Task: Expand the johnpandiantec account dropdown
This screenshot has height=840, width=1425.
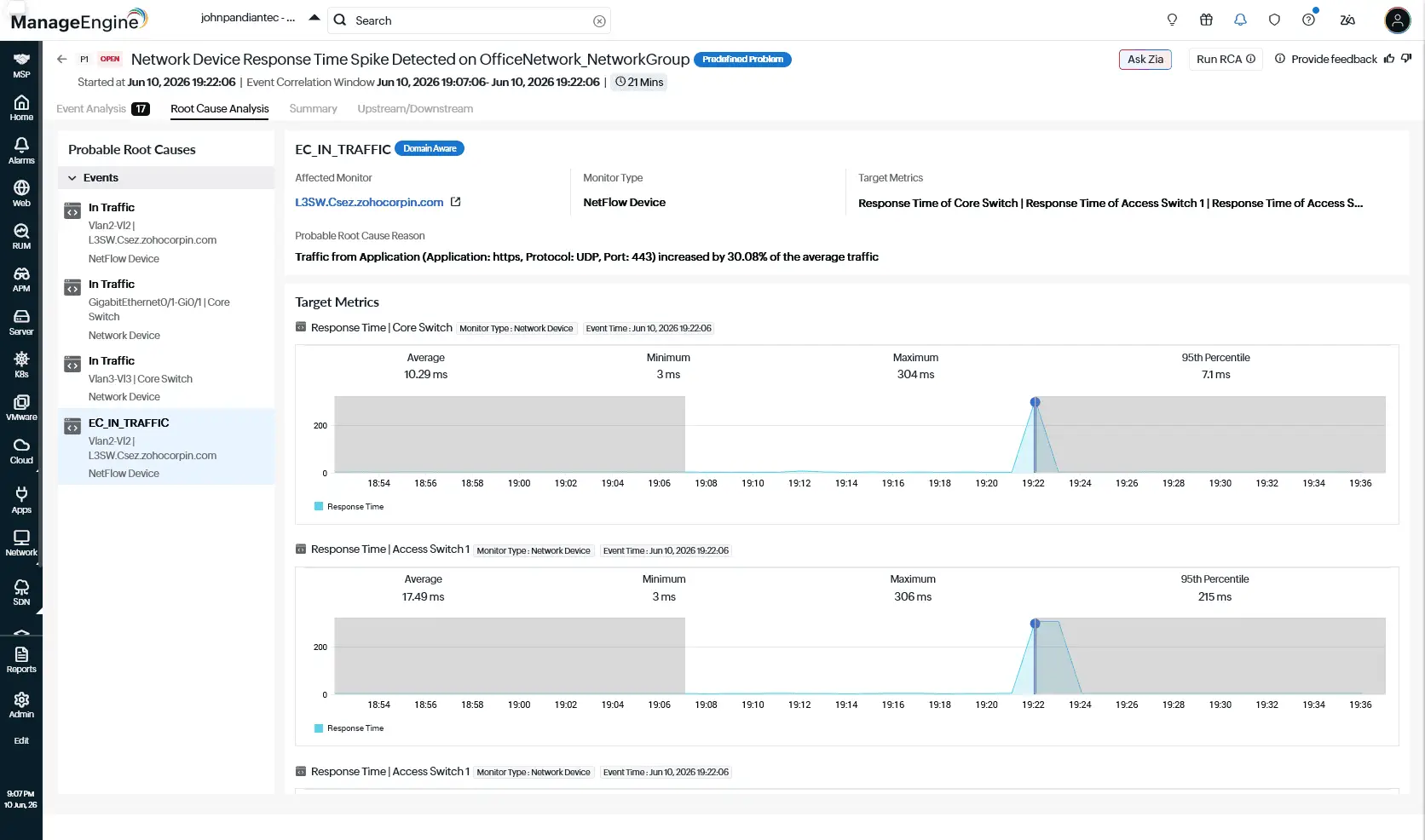Action: click(314, 18)
